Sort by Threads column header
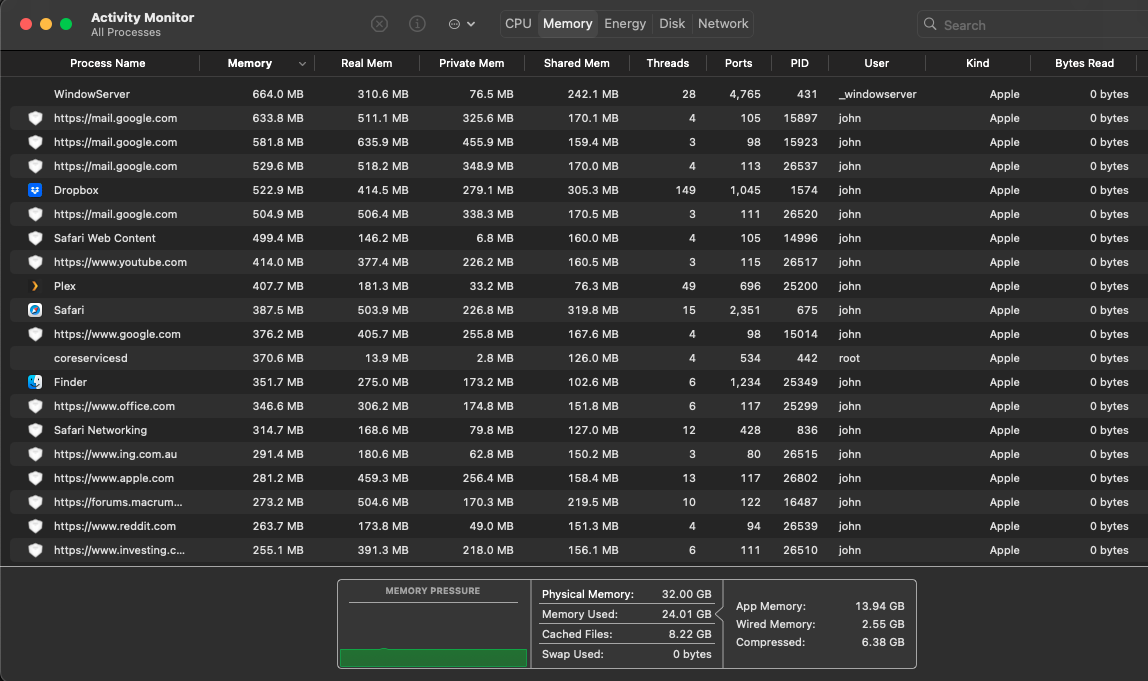This screenshot has width=1148, height=681. tap(668, 63)
